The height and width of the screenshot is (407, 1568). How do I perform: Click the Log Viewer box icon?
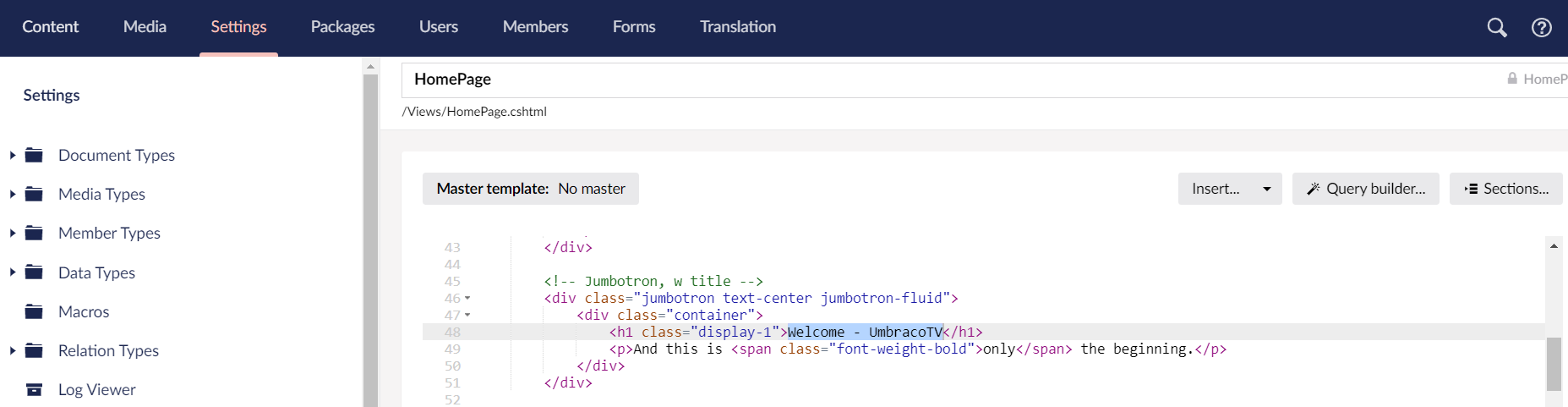pyautogui.click(x=34, y=389)
